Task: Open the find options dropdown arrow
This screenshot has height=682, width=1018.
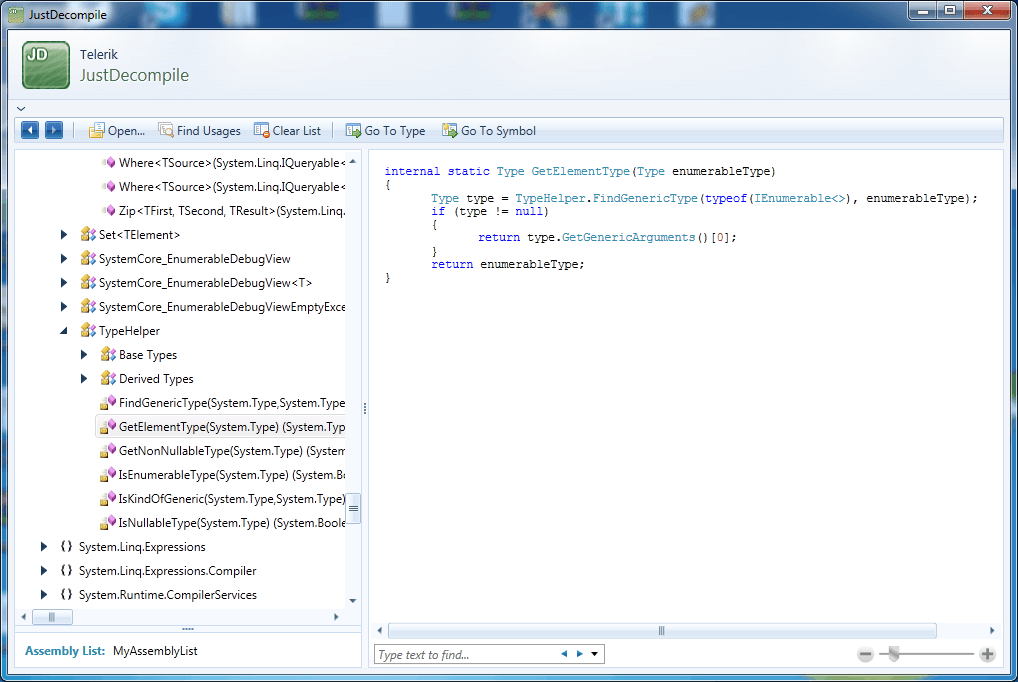Action: coord(595,654)
